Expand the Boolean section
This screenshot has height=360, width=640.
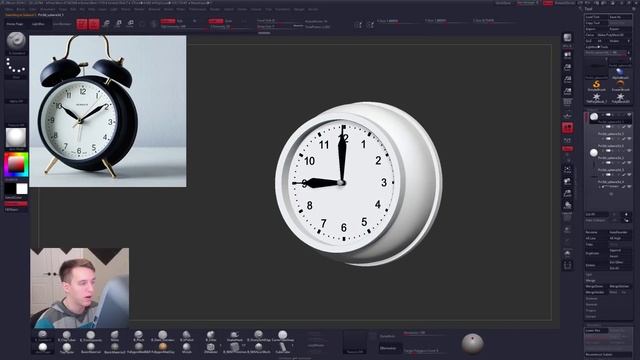click(x=591, y=298)
